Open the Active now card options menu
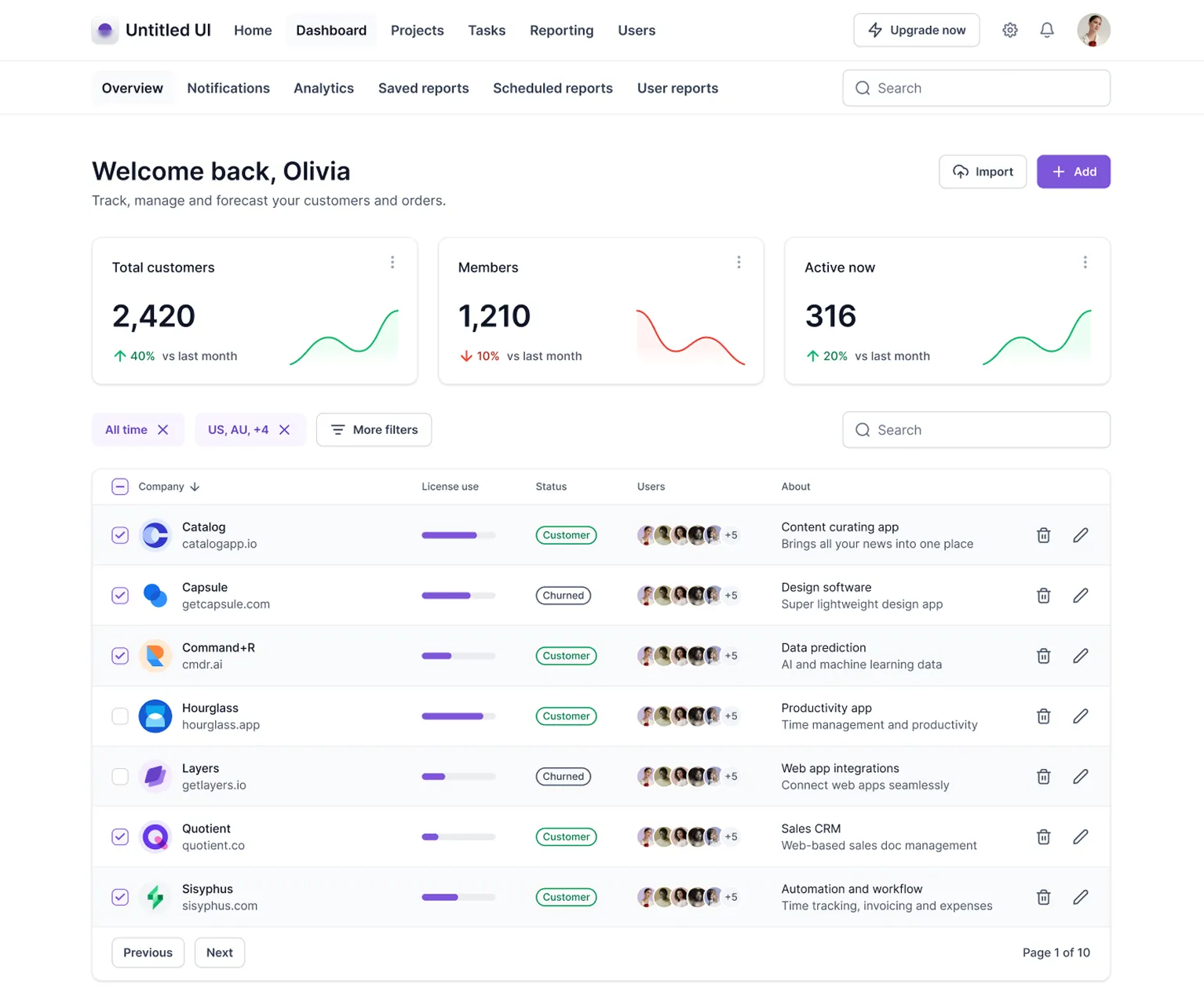This screenshot has width=1204, height=1002. coord(1085,262)
